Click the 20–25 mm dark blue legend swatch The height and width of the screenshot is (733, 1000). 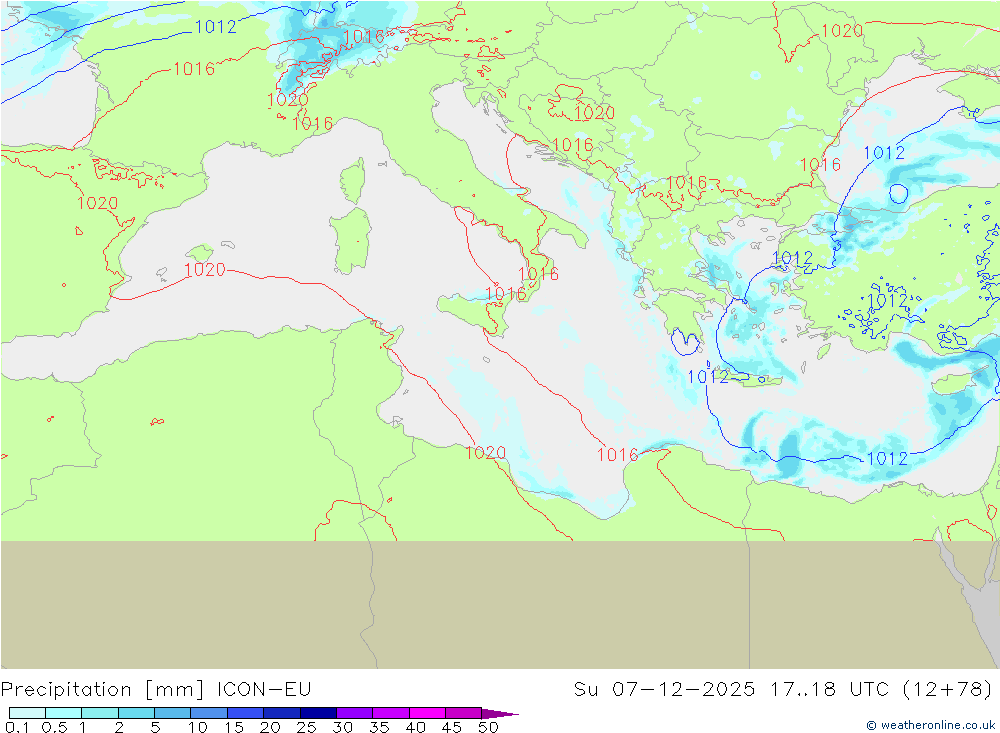tap(282, 713)
